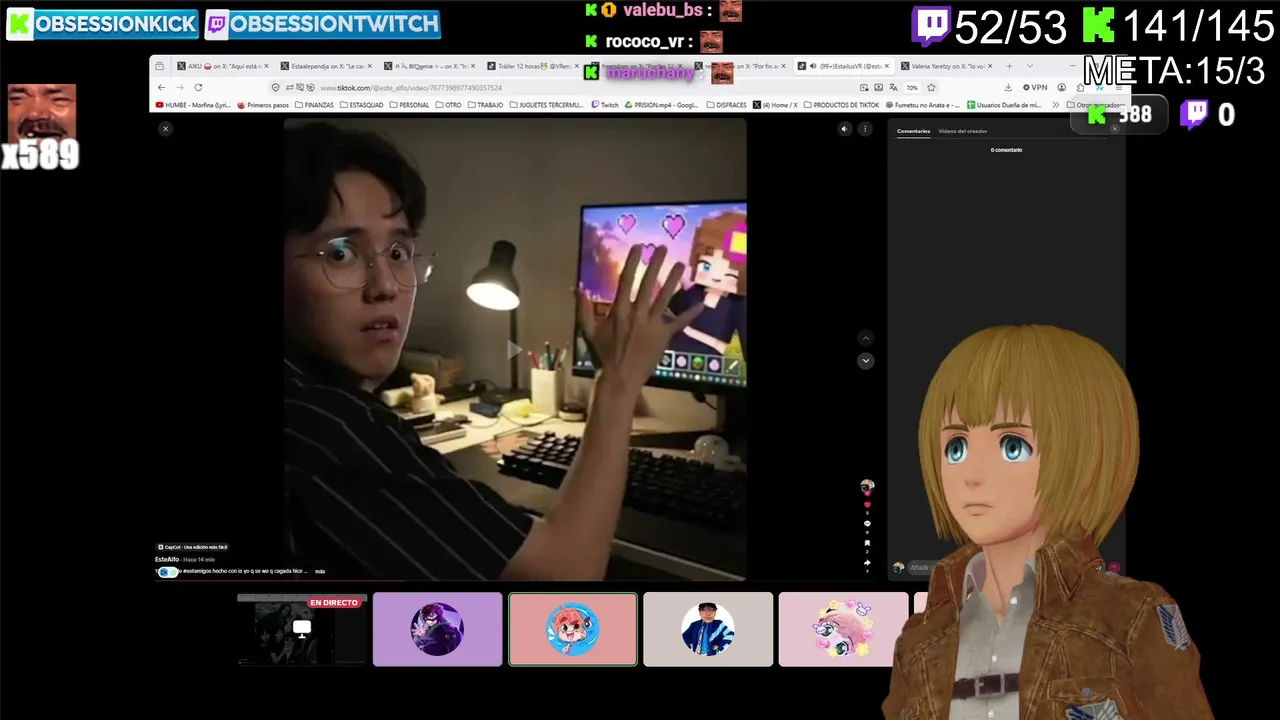Open the video more-options menu
This screenshot has height=720, width=1280.
click(865, 129)
